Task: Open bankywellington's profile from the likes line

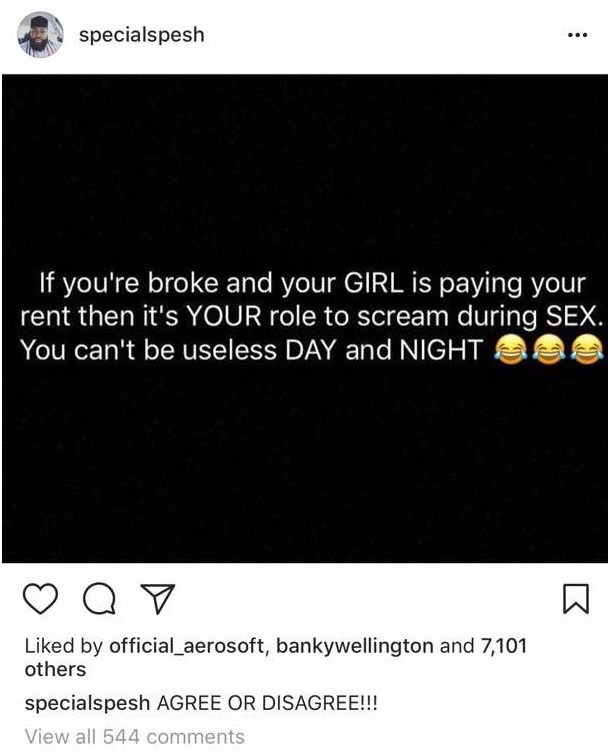Action: point(355,646)
